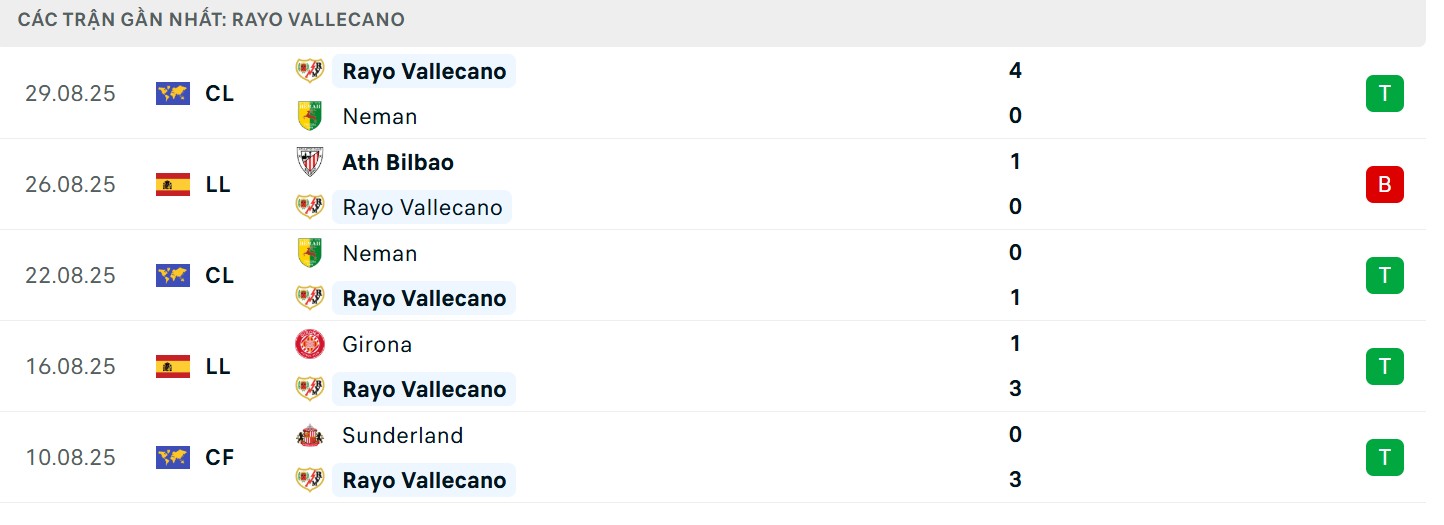Click the Sunderland club crest

tap(310, 435)
